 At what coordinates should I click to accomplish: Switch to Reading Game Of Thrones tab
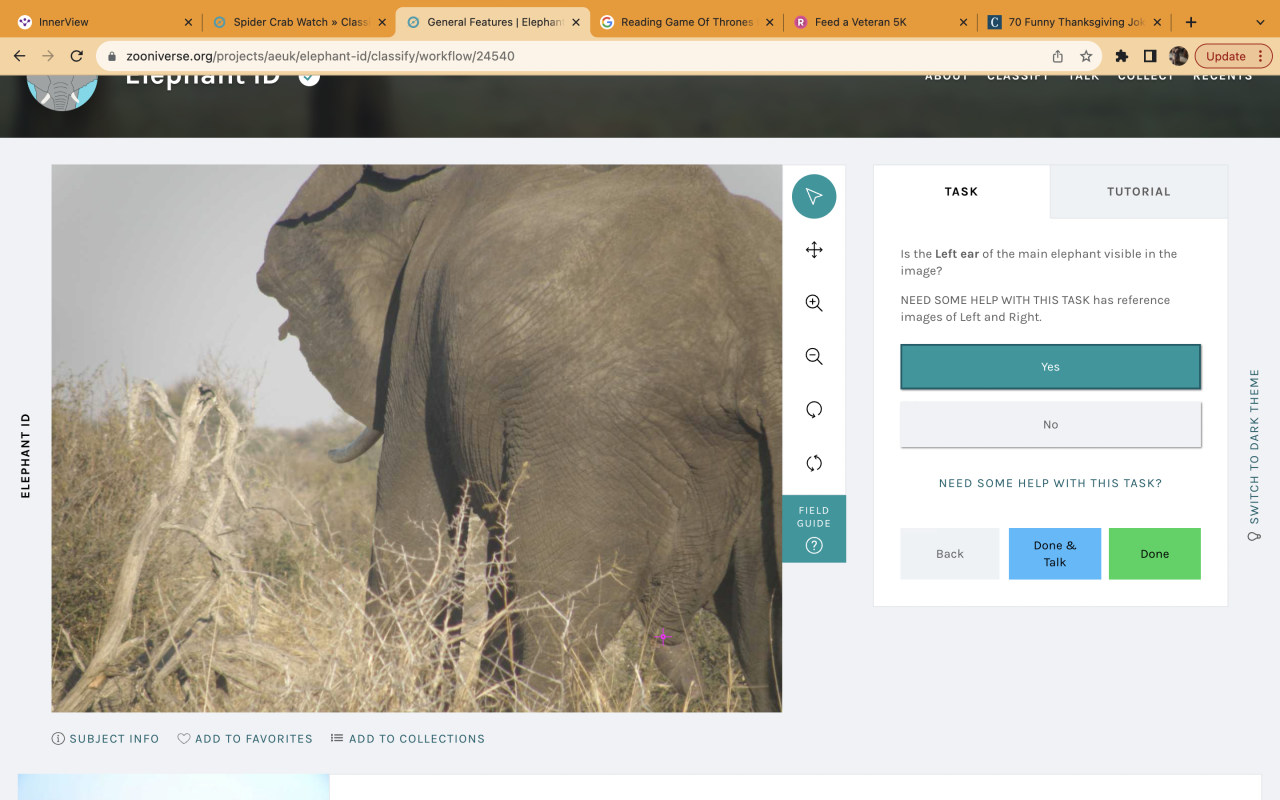click(x=687, y=22)
